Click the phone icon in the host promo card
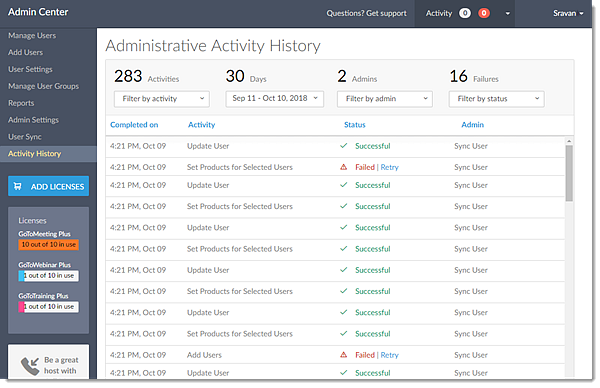The width and height of the screenshot is (600, 388). point(30,366)
